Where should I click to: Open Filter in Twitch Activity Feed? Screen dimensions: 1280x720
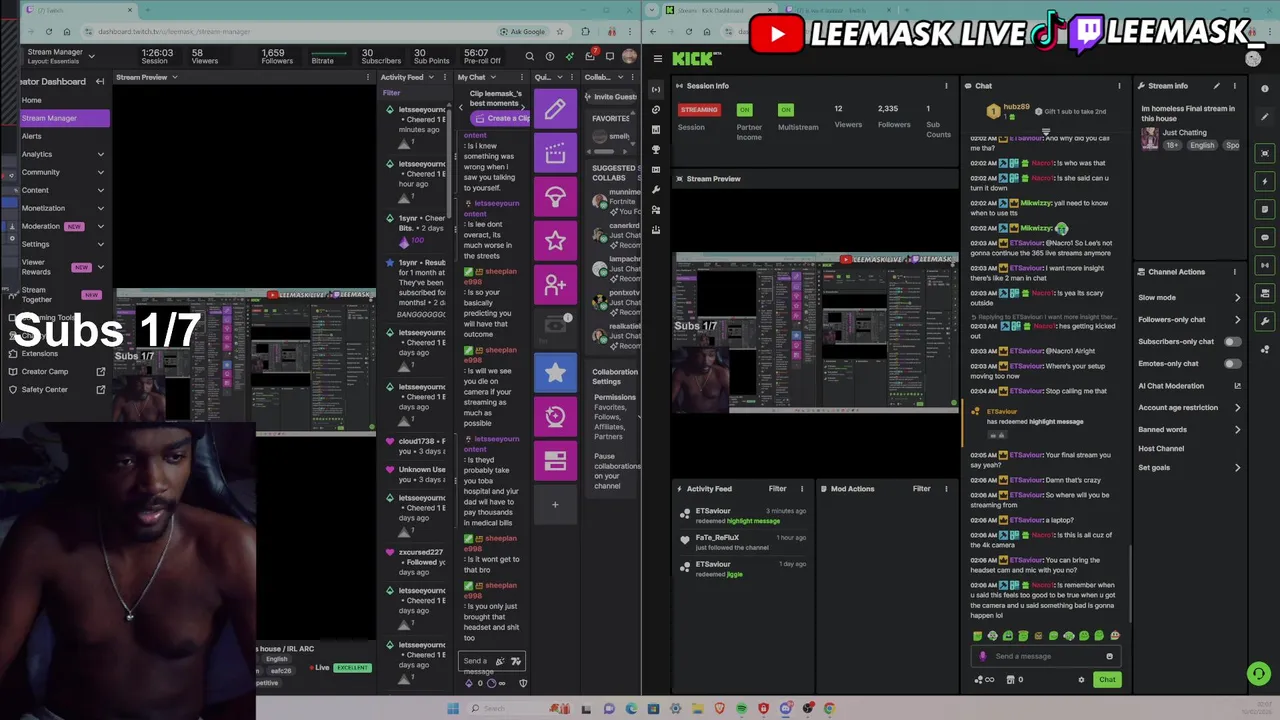[x=392, y=93]
